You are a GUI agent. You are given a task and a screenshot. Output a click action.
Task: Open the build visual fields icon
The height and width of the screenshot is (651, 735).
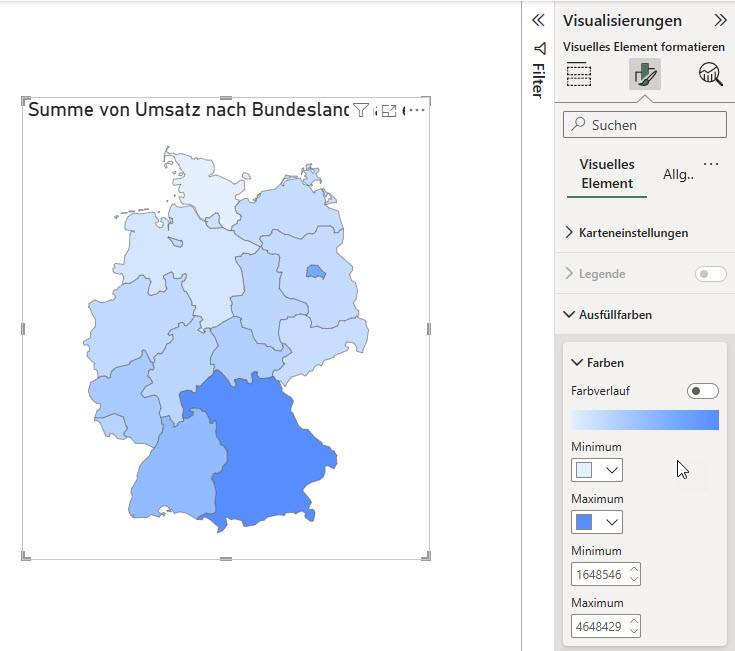point(579,75)
